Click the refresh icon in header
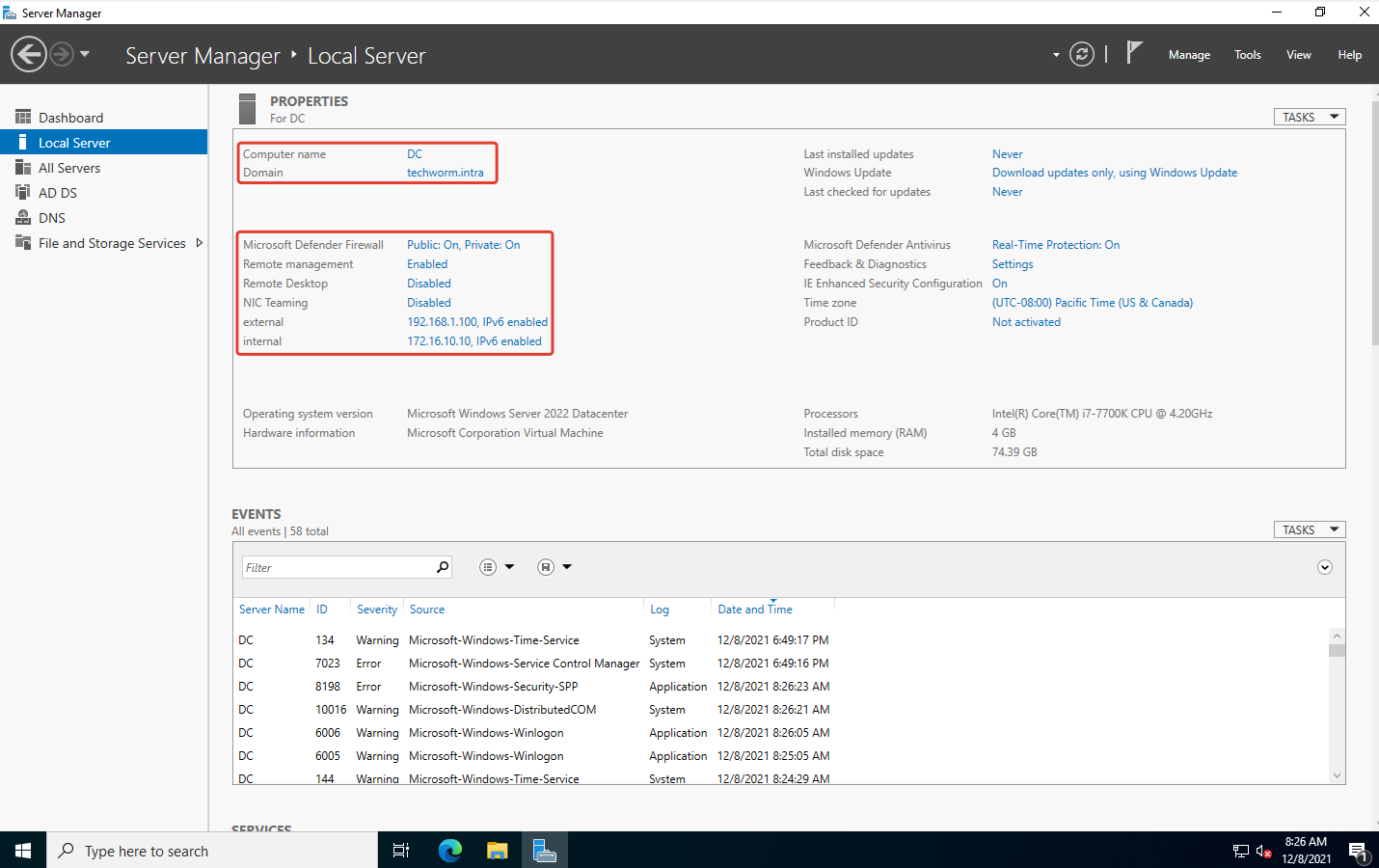This screenshot has height=868, width=1379. 1082,55
